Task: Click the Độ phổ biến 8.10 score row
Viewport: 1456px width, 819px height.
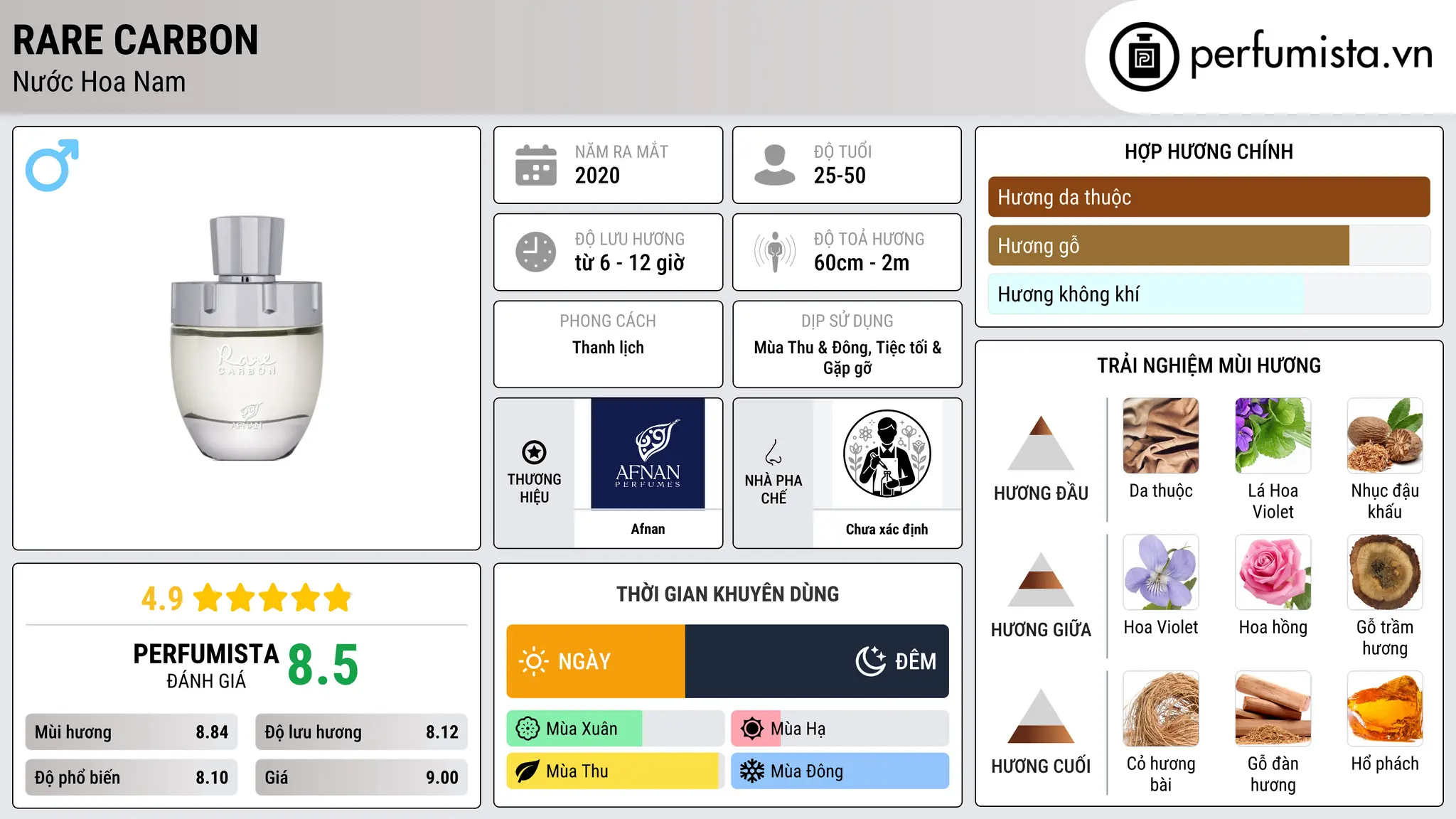Action: (132, 777)
